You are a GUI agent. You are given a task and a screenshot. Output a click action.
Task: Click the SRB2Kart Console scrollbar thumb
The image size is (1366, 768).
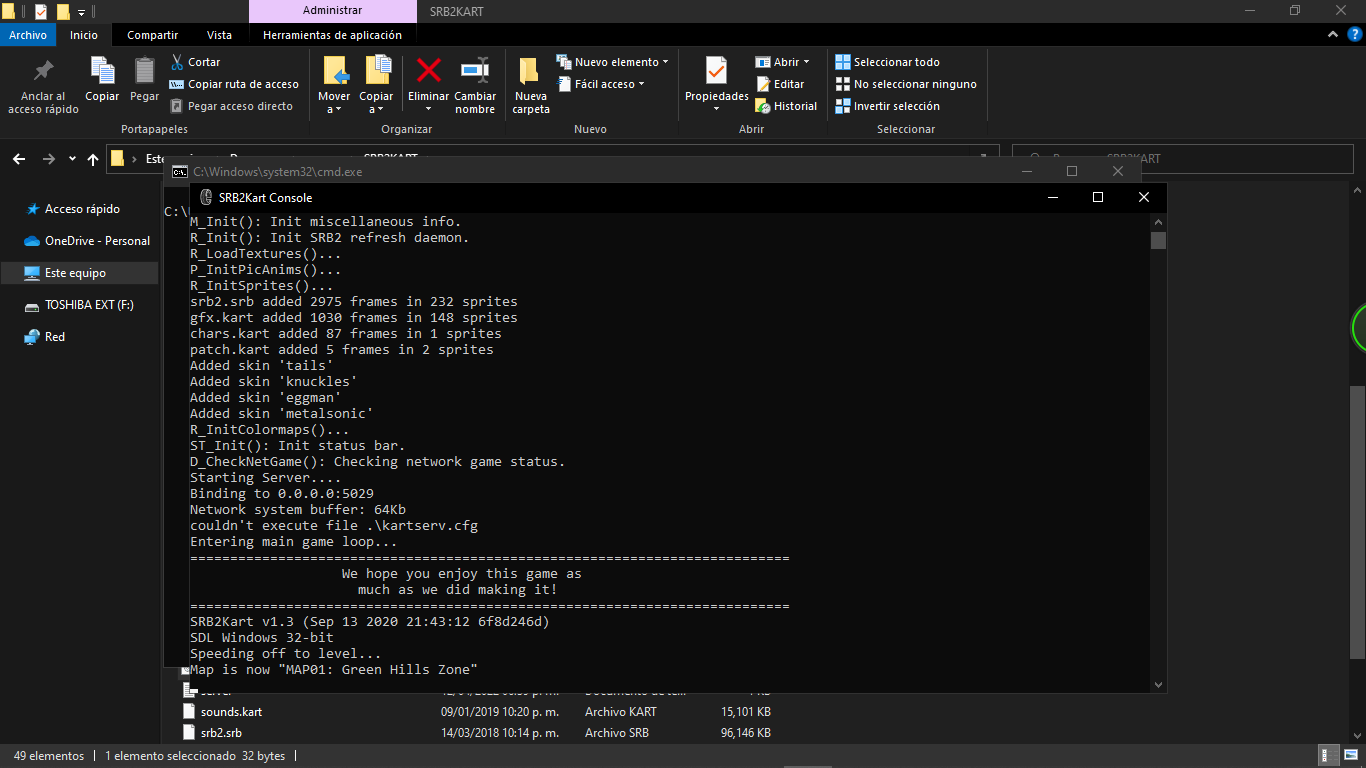(x=1158, y=240)
